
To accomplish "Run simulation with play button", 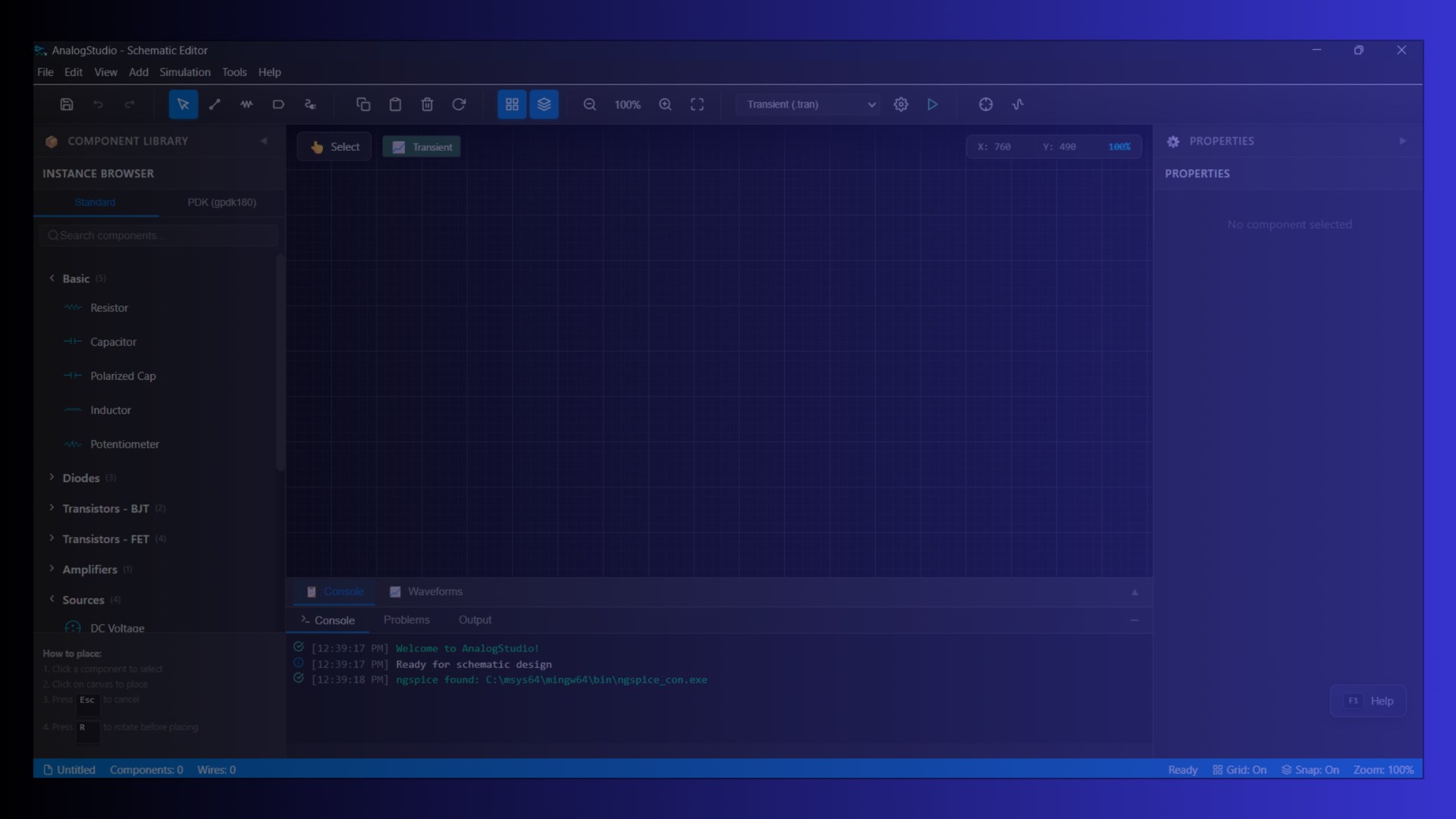I will 932,105.
